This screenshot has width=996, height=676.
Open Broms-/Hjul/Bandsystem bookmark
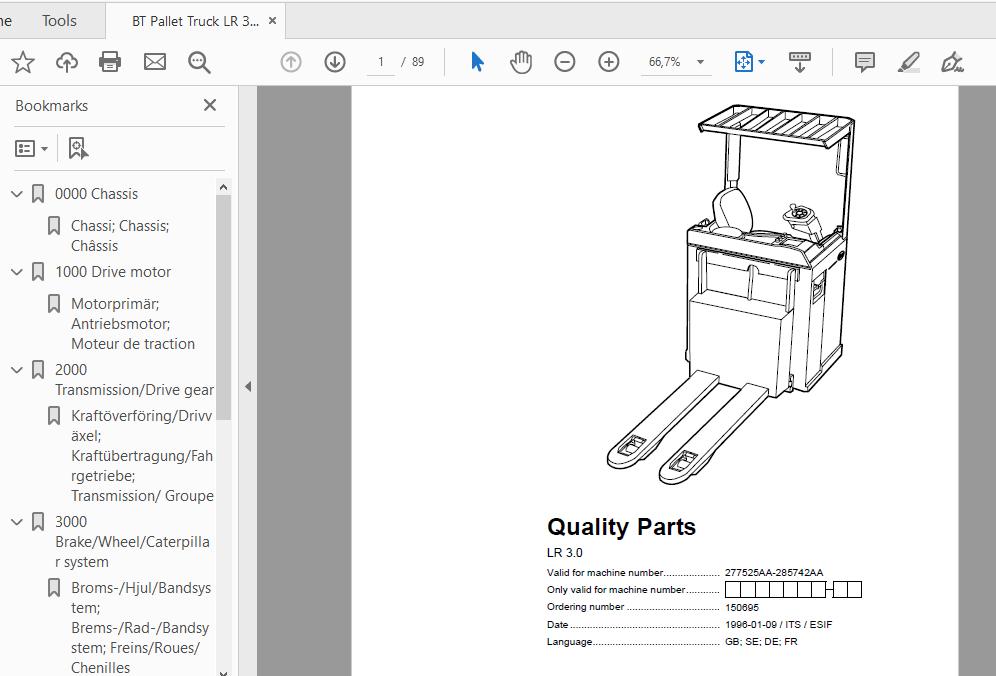tap(141, 627)
